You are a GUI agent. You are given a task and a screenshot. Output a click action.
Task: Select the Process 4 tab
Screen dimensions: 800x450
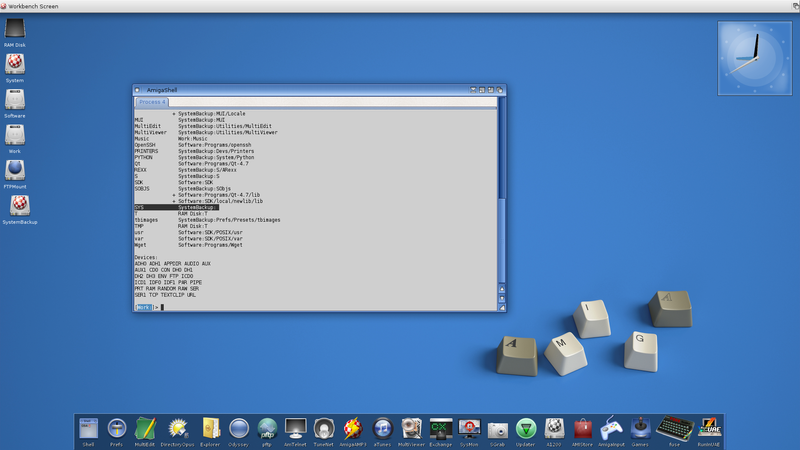152,102
